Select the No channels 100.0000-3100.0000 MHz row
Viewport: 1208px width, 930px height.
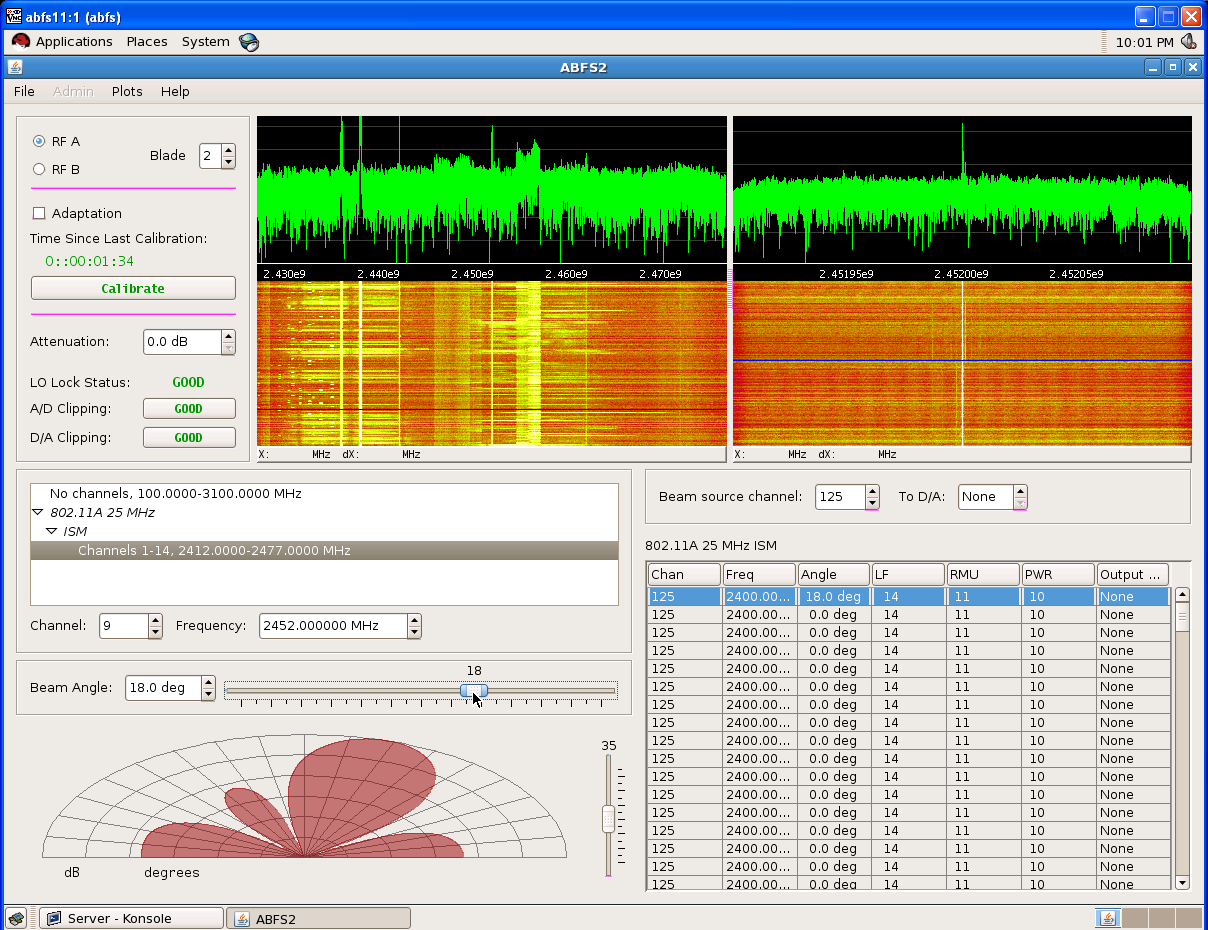click(x=324, y=493)
